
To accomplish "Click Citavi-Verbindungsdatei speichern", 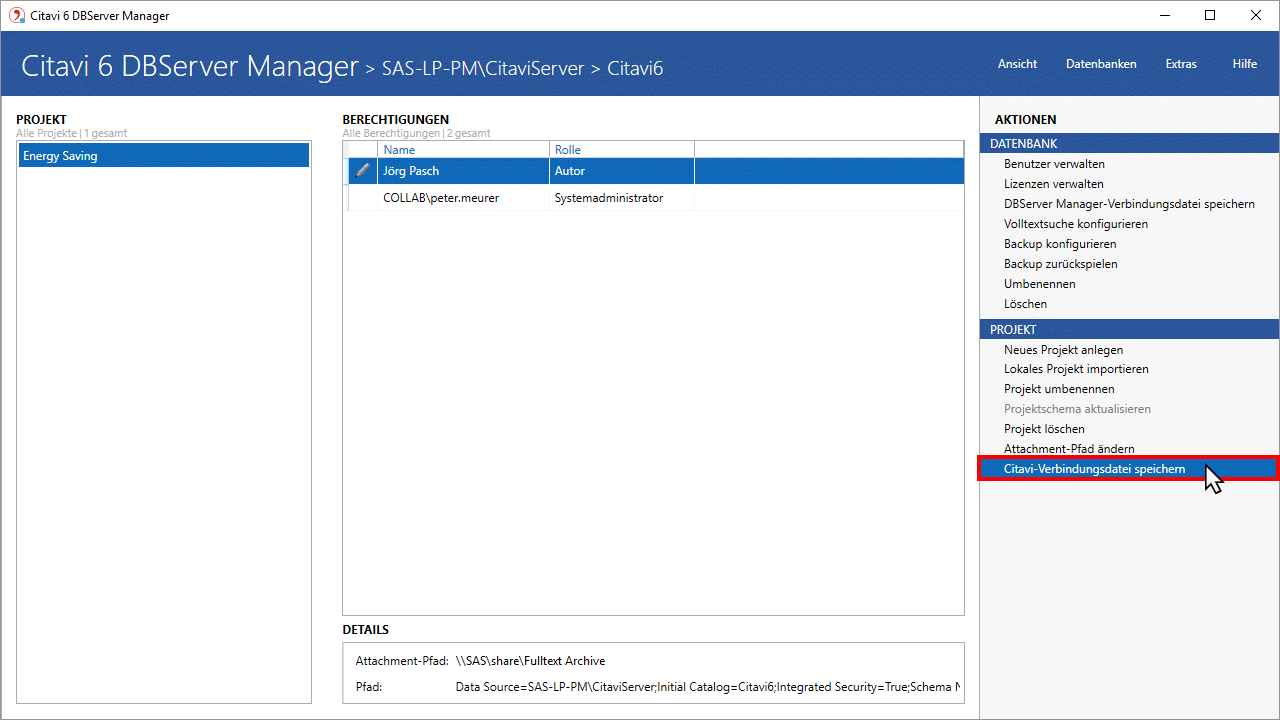I will click(x=1128, y=469).
